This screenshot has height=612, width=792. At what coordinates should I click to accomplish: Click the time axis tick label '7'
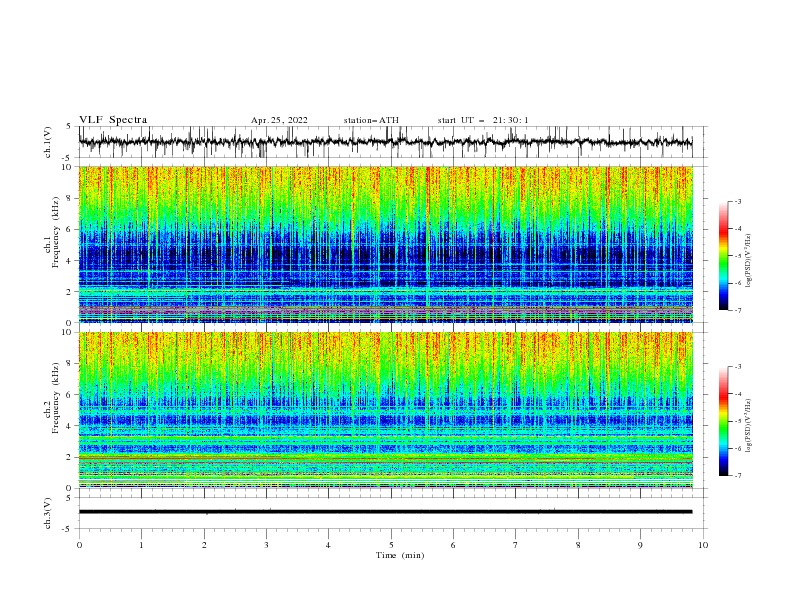click(x=516, y=545)
